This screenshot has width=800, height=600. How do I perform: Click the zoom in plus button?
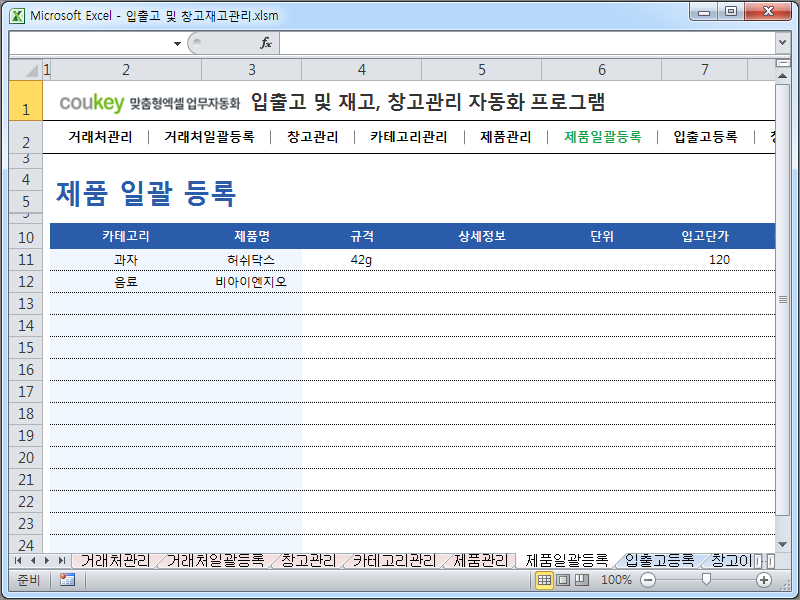coord(764,580)
